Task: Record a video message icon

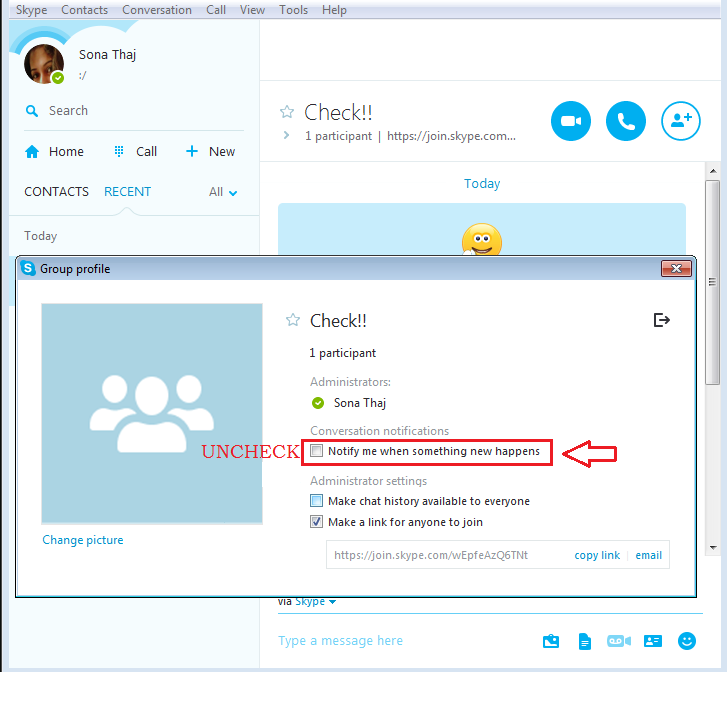Action: (x=619, y=641)
